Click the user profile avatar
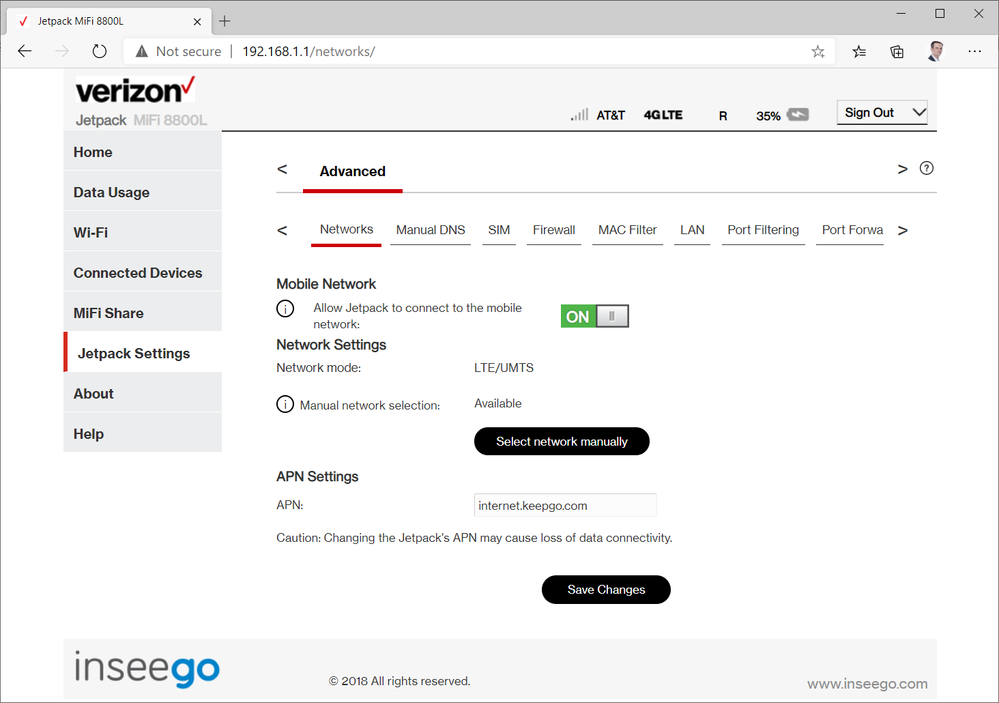 coord(936,51)
